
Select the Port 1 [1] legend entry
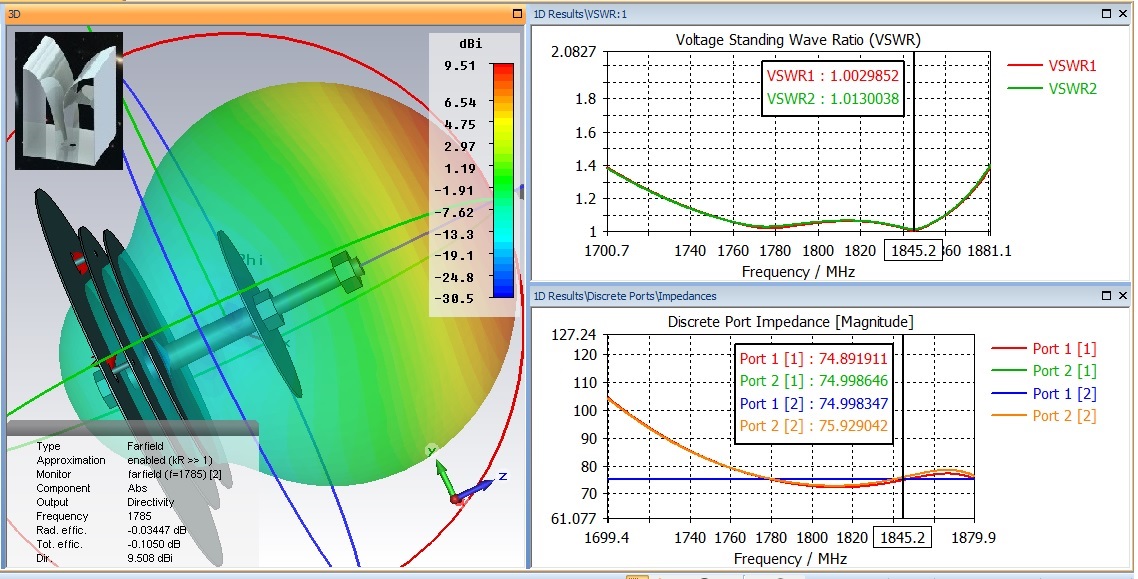coord(1044,348)
